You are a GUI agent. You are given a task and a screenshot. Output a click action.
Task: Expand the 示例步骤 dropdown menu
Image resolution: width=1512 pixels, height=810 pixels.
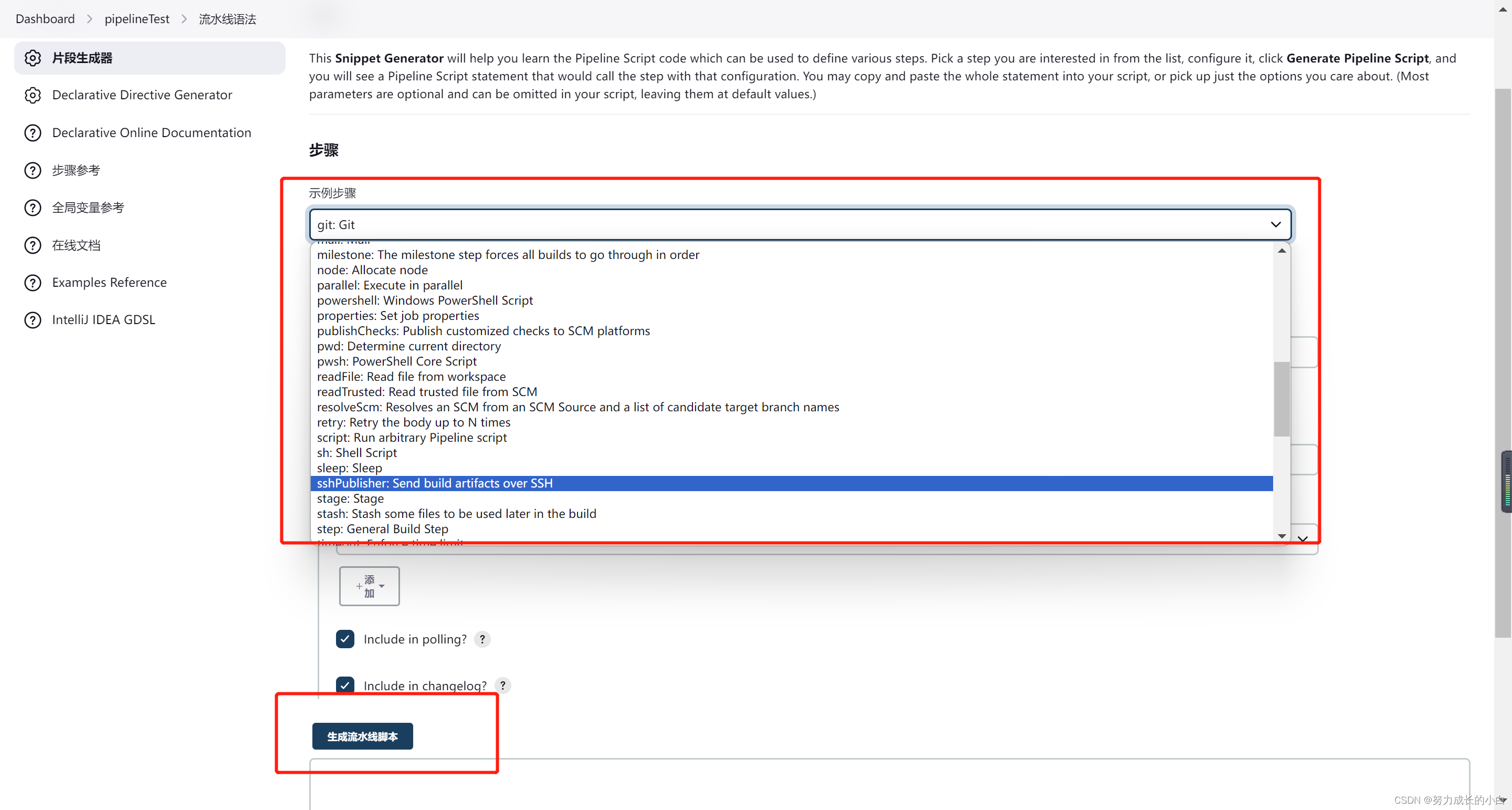click(x=800, y=224)
